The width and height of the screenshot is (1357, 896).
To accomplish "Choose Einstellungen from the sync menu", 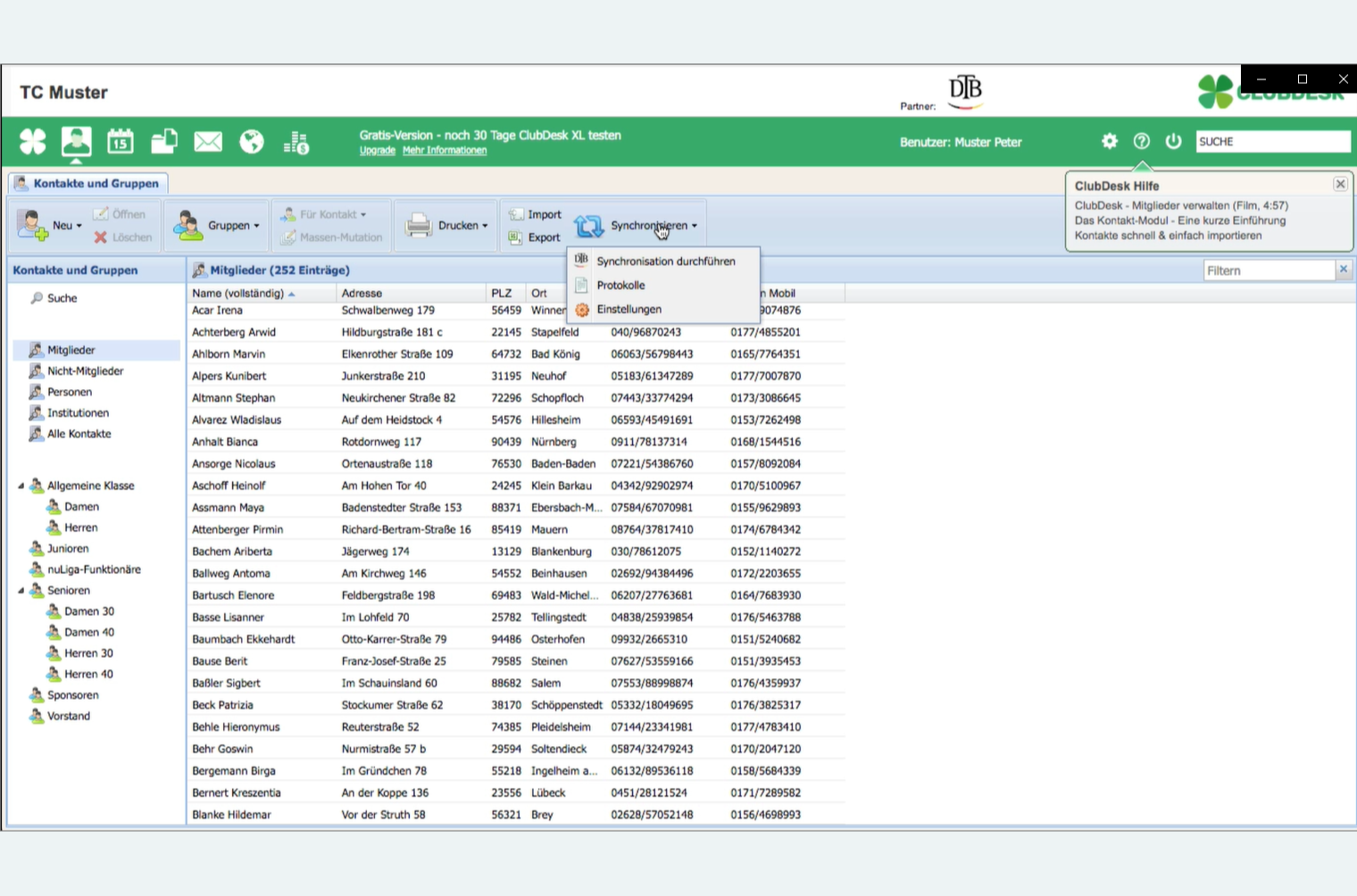I will [x=629, y=310].
